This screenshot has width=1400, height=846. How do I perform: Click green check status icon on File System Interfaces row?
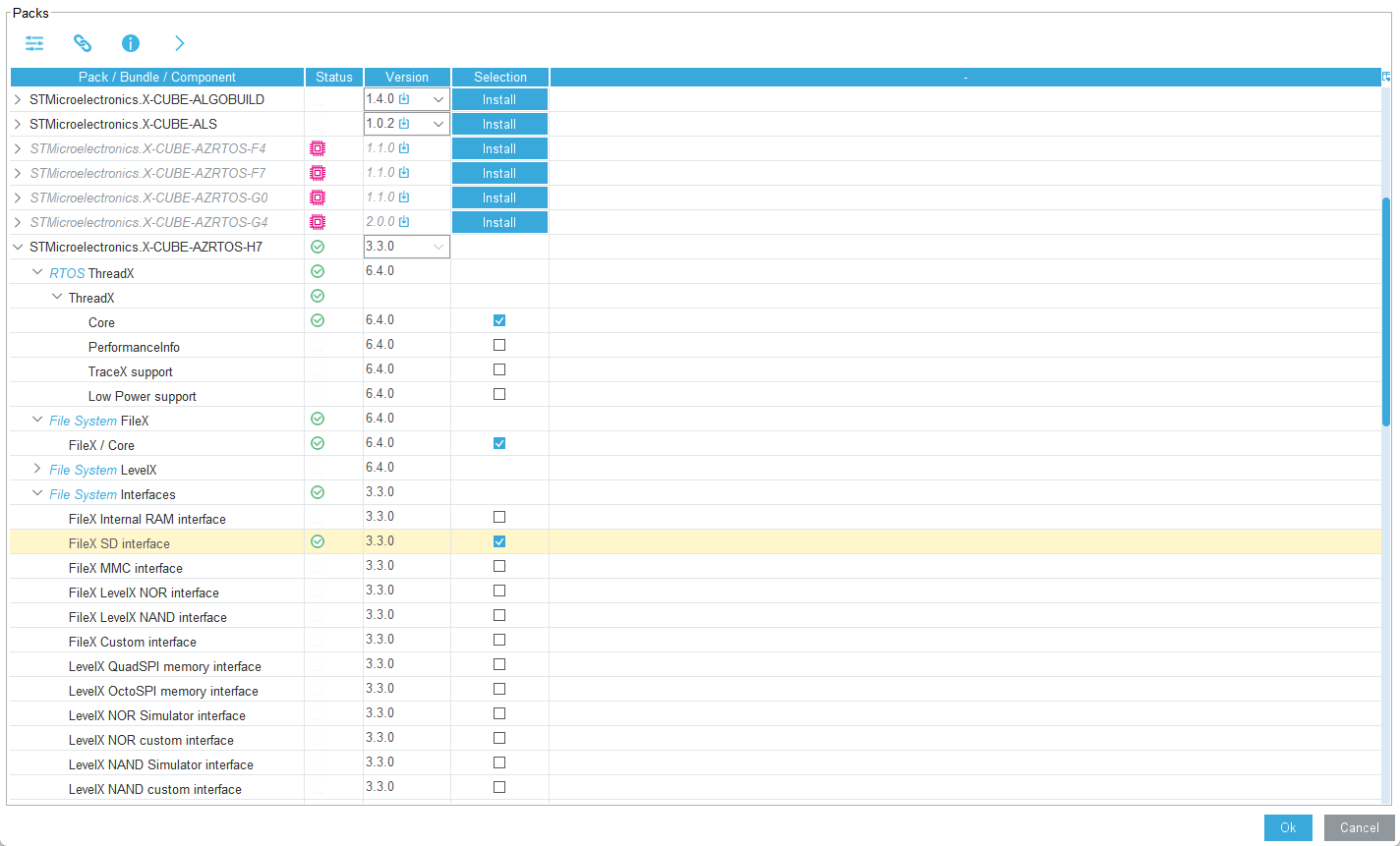(318, 492)
